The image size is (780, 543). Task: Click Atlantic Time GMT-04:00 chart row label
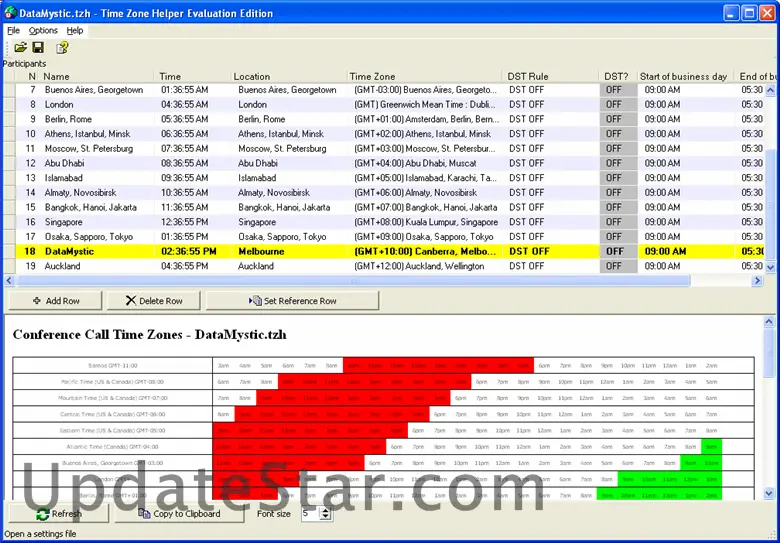[112, 447]
